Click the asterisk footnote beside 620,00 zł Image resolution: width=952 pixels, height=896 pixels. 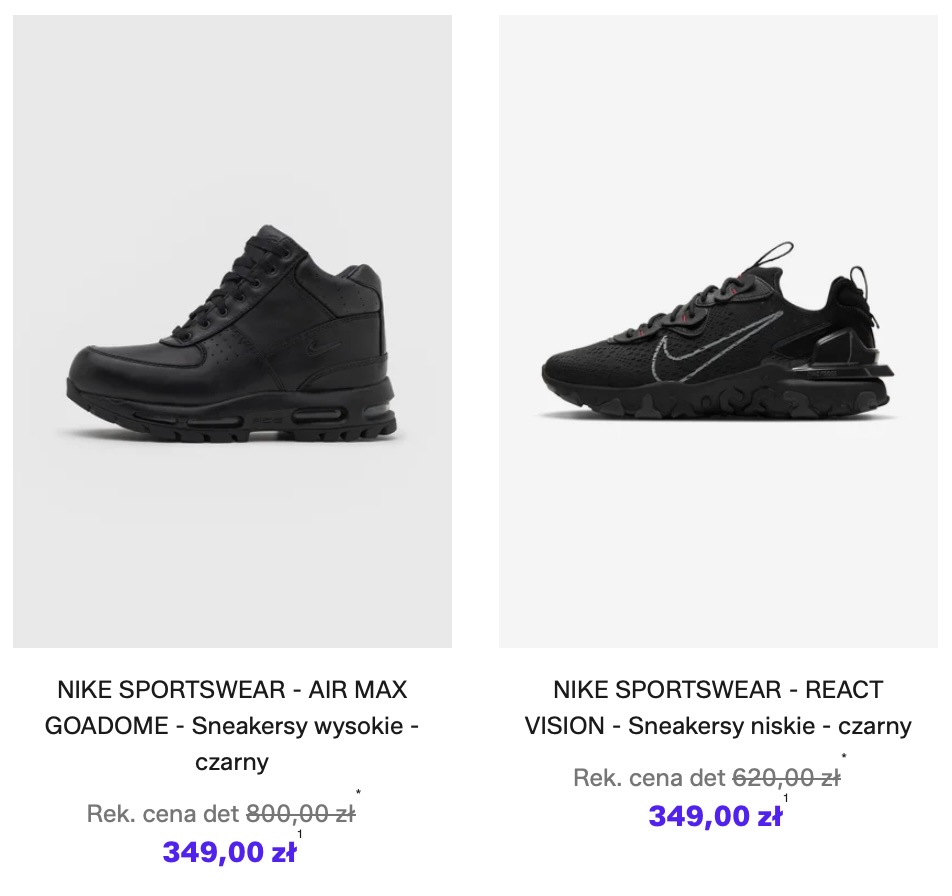click(x=844, y=757)
